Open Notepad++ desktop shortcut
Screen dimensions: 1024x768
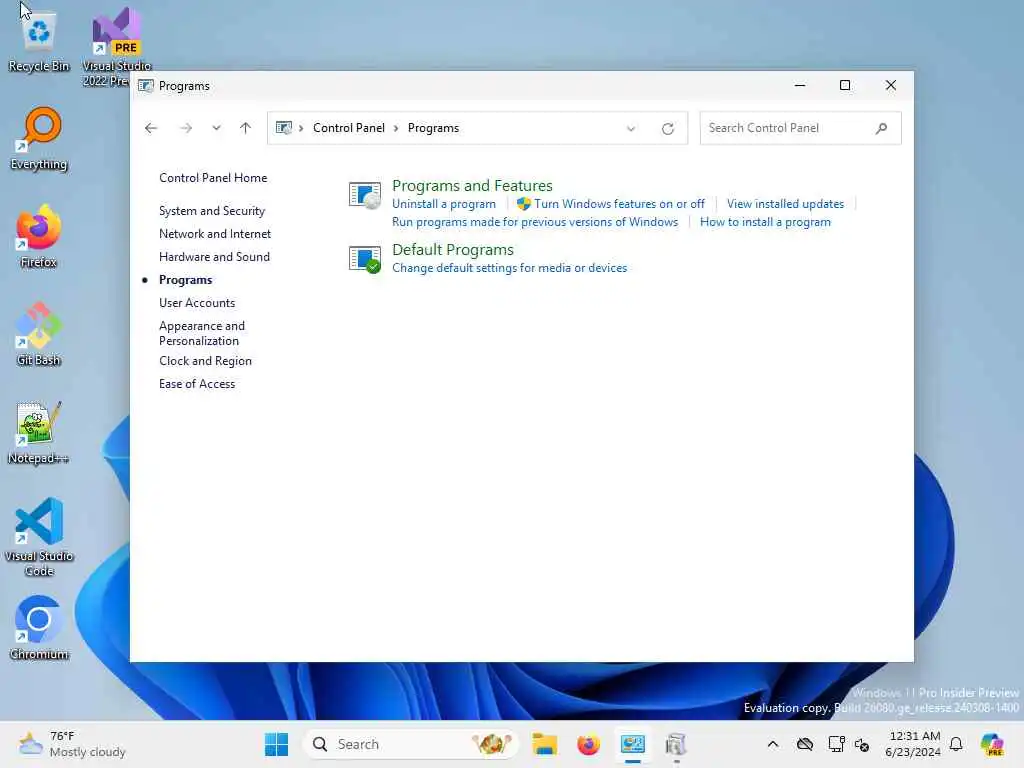(x=39, y=432)
